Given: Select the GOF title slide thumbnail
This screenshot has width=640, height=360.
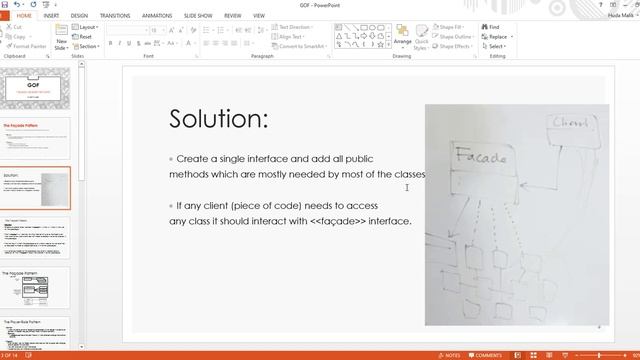Looking at the screenshot, I should click(35, 88).
